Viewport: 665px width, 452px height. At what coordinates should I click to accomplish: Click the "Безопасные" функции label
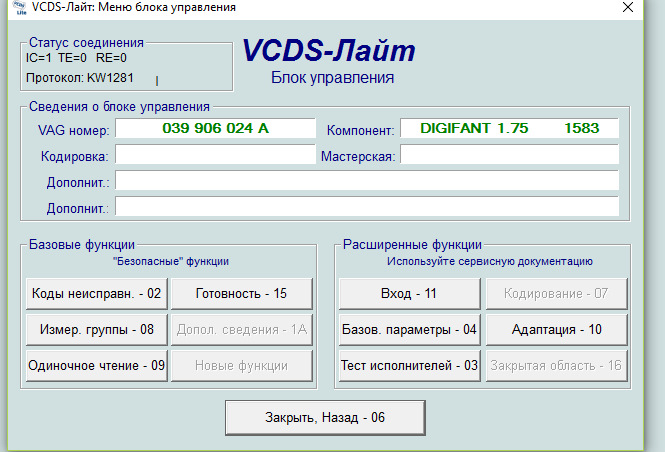coord(171,261)
